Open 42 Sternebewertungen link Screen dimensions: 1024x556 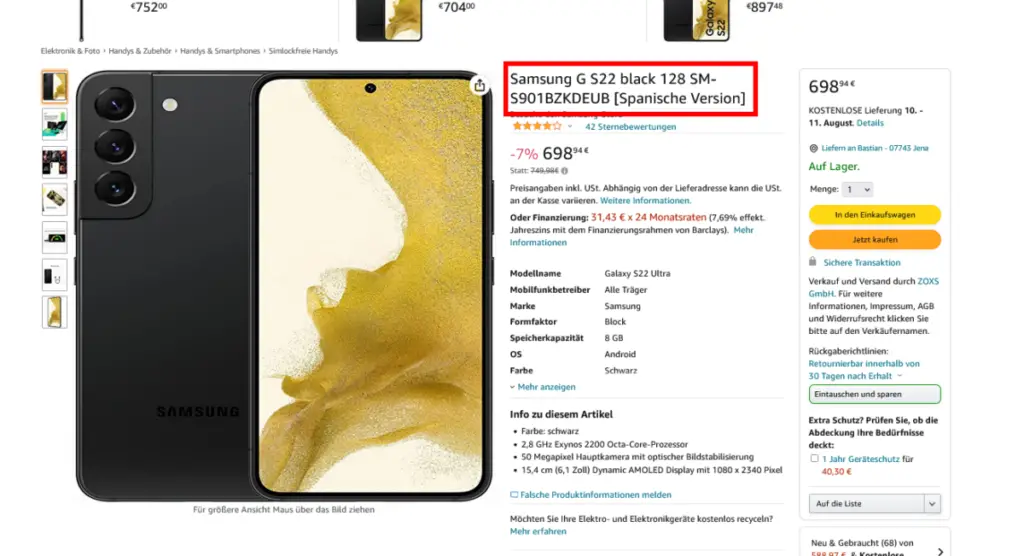coord(630,127)
